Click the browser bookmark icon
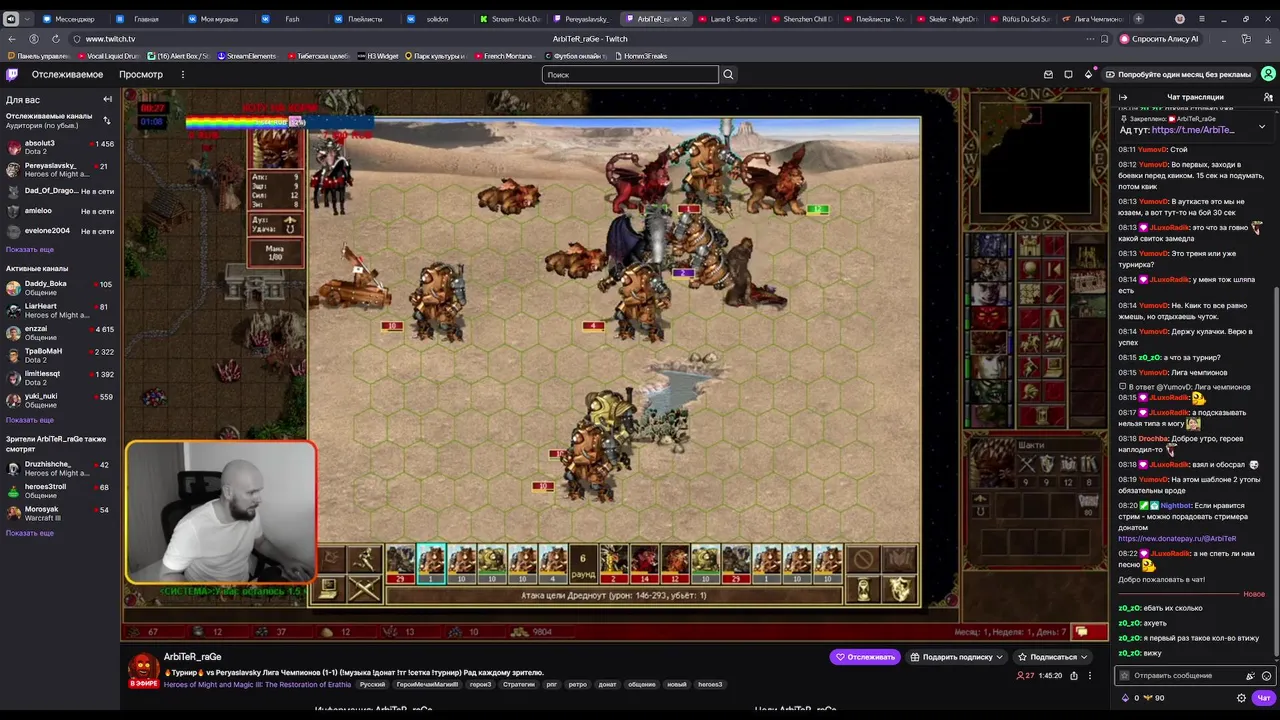 point(1104,39)
